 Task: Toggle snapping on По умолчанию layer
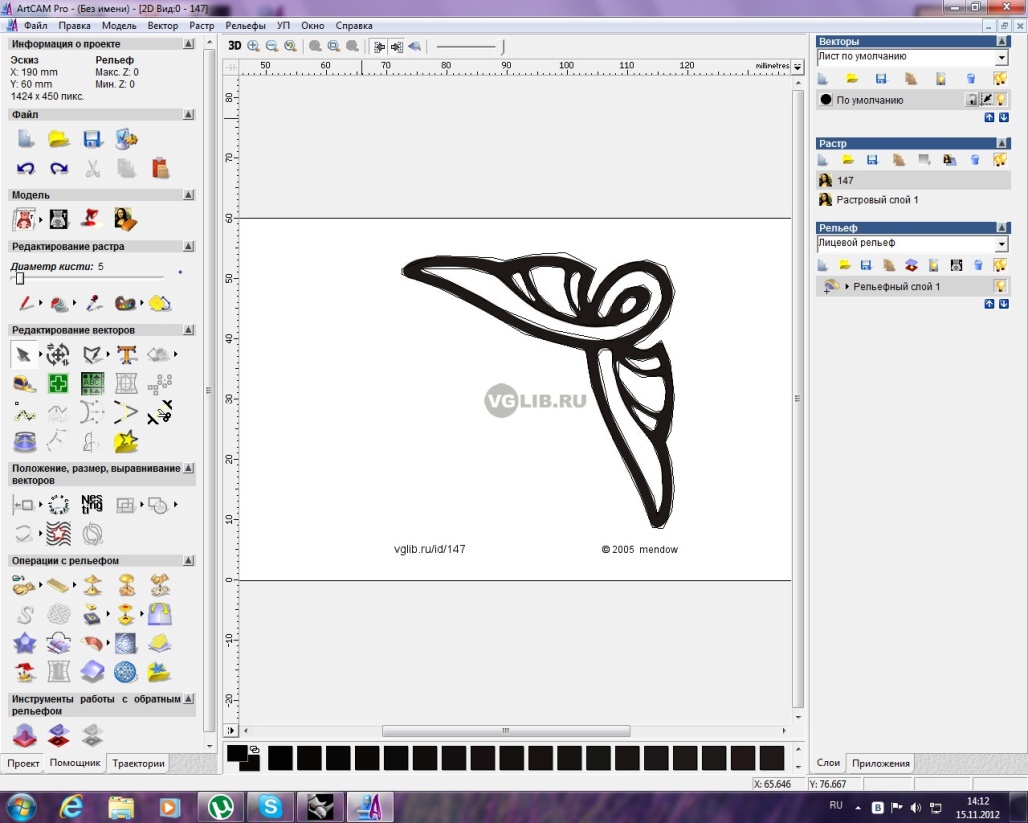[x=987, y=100]
